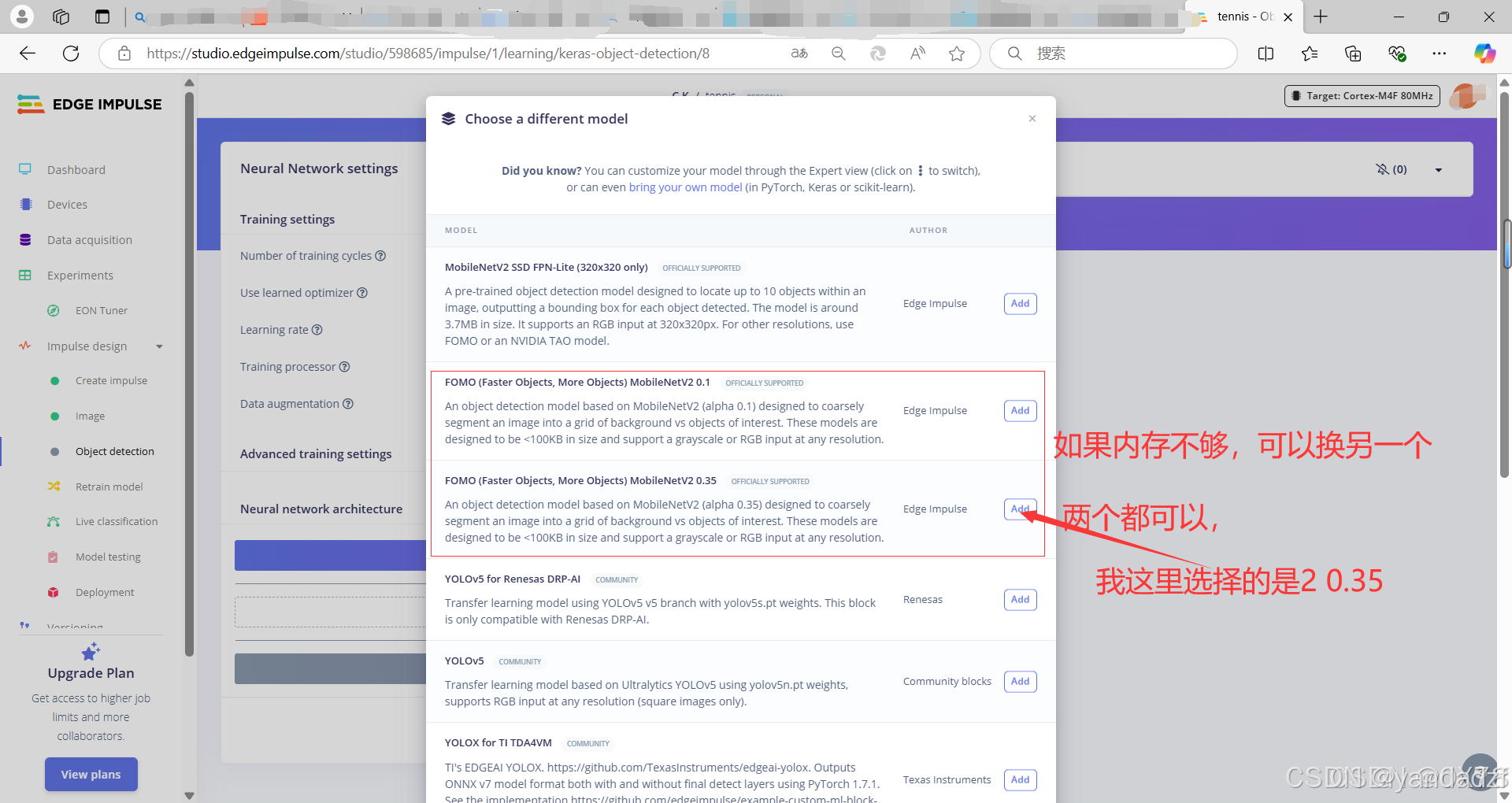
Task: Go back to previous browser page
Action: [x=28, y=54]
